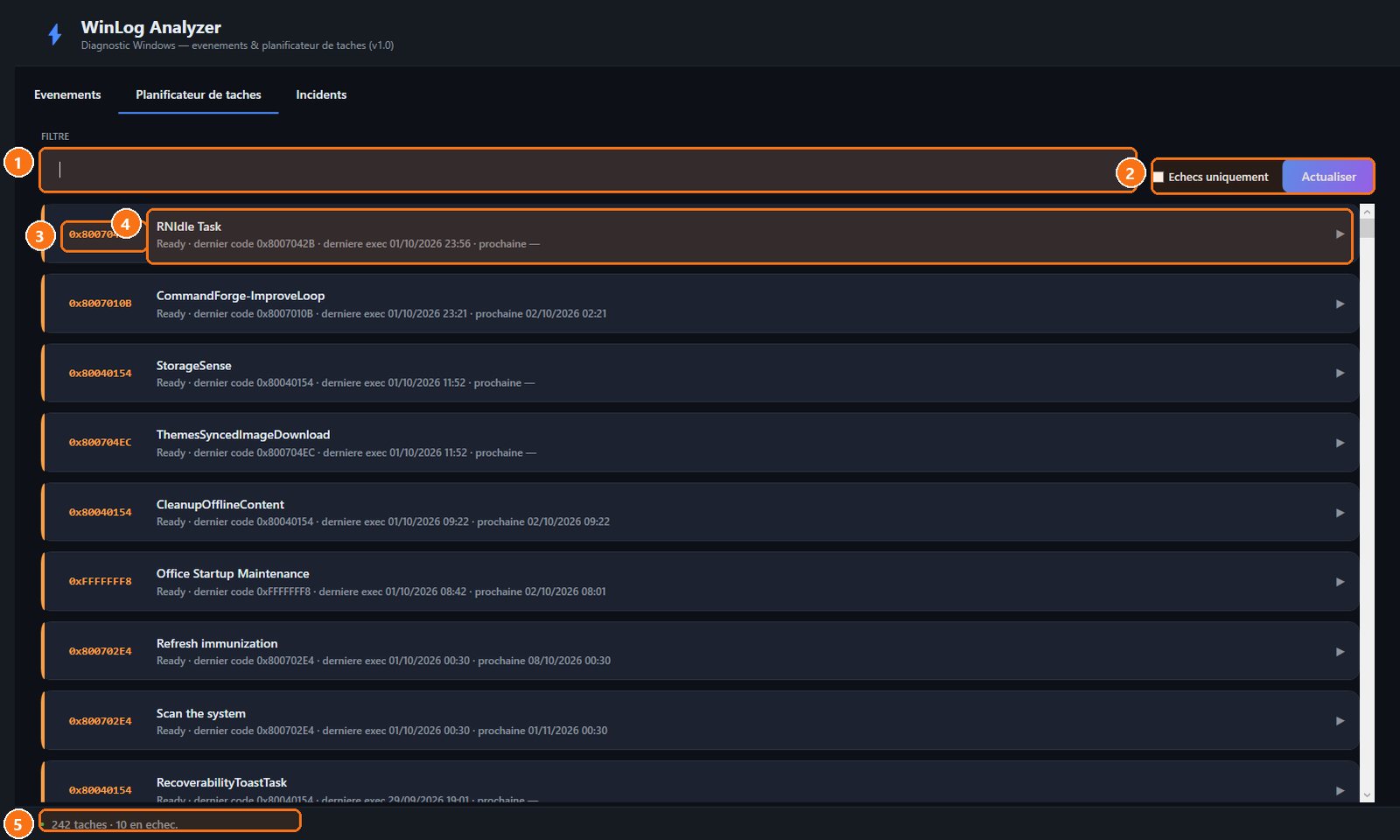Click the task list scrollbar thumb

click(1367, 228)
